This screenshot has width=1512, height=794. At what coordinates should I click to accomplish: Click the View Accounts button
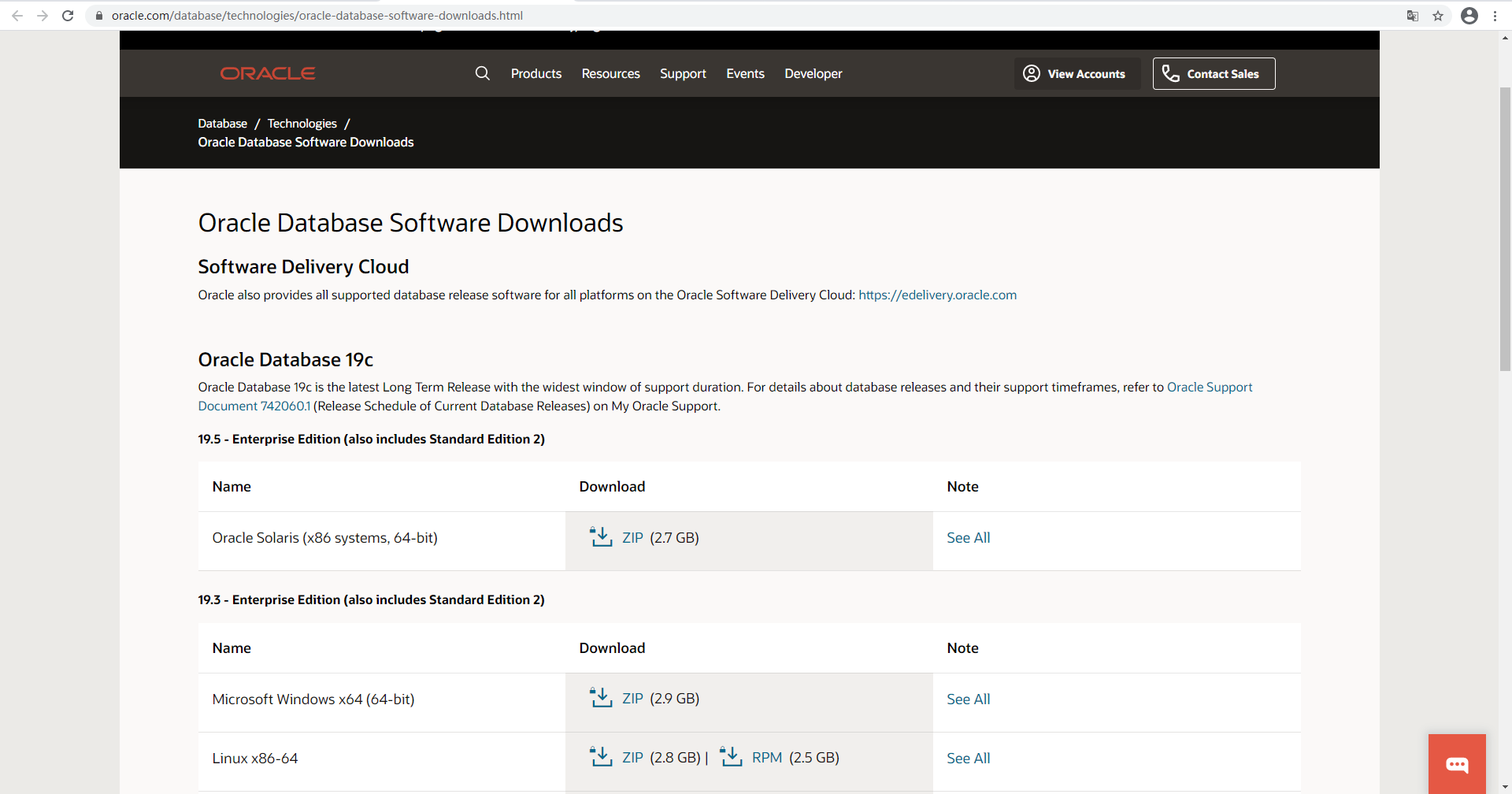[x=1077, y=73]
